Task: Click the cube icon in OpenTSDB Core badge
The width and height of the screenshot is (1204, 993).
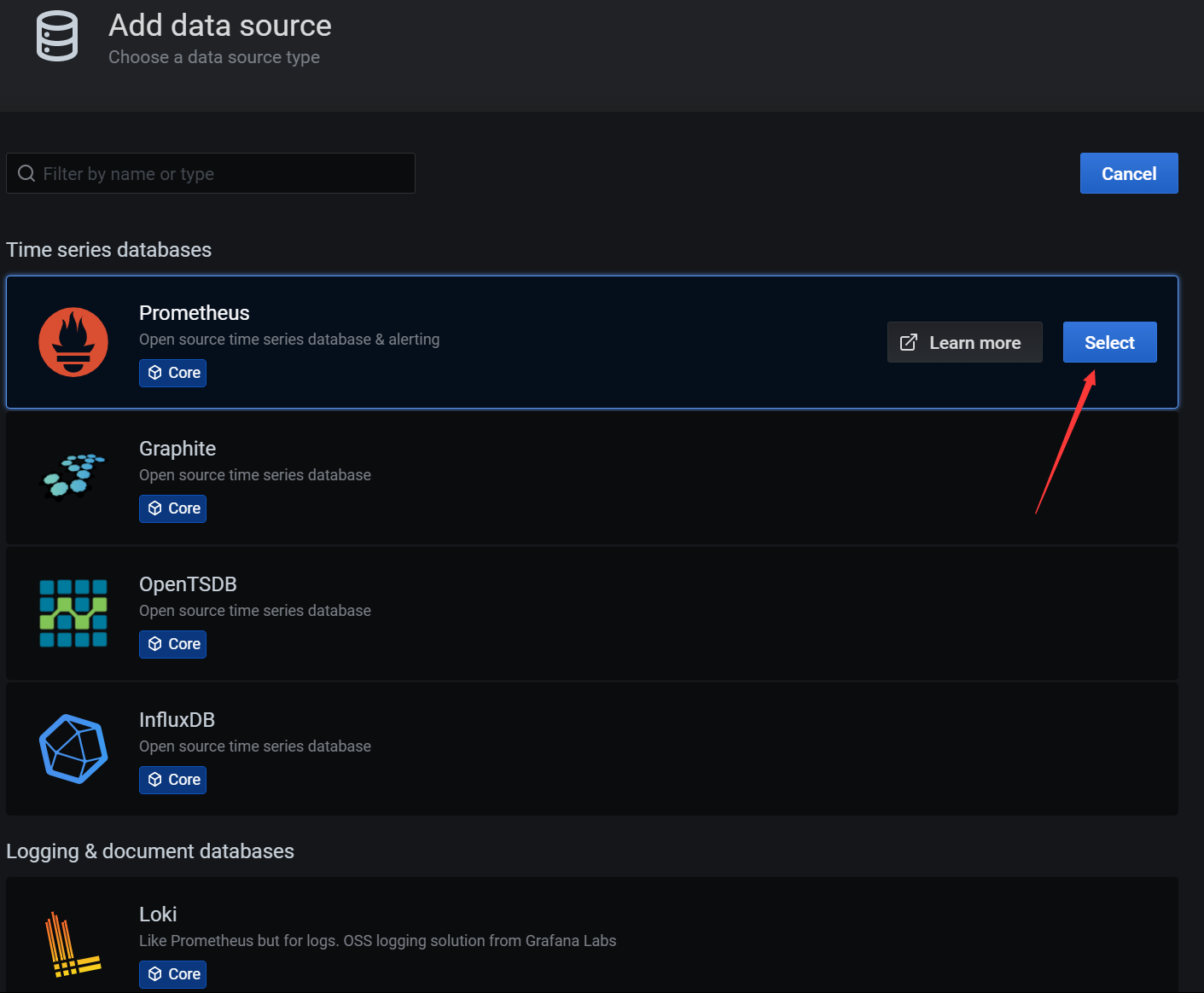Action: (155, 644)
